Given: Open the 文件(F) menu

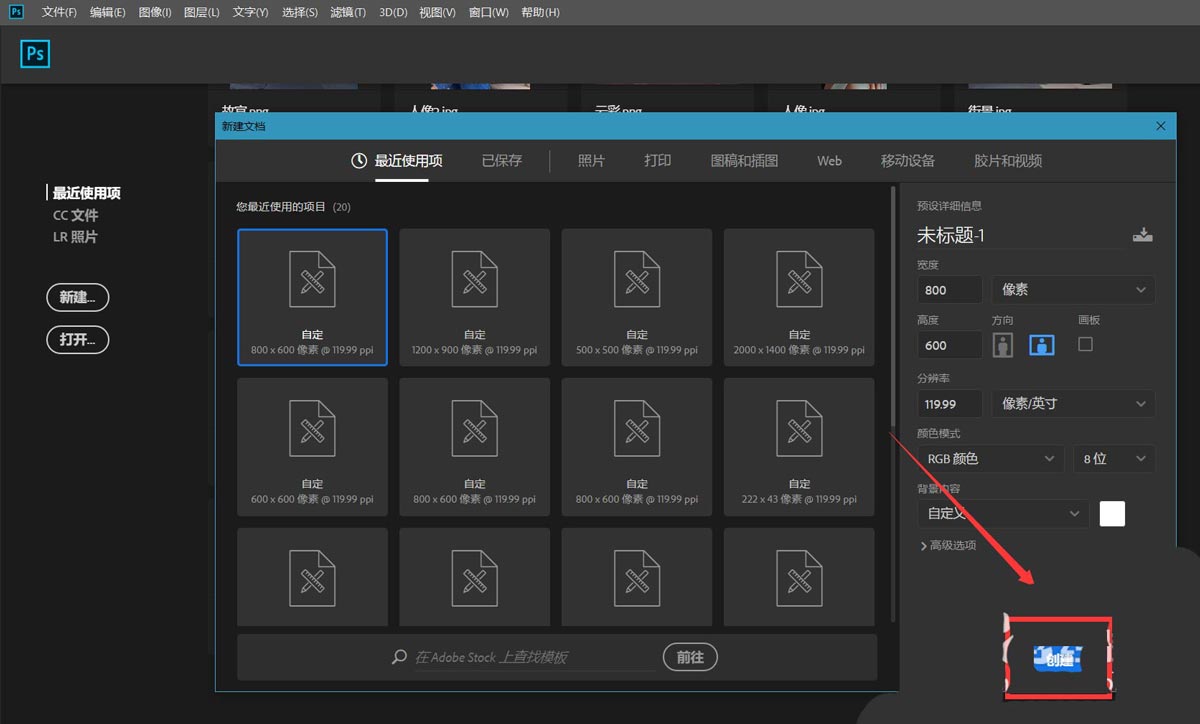Looking at the screenshot, I should 59,13.
